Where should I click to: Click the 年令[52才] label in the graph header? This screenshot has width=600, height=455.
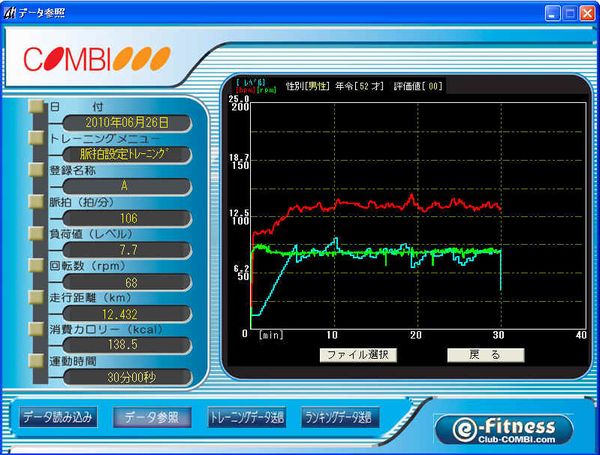click(359, 86)
